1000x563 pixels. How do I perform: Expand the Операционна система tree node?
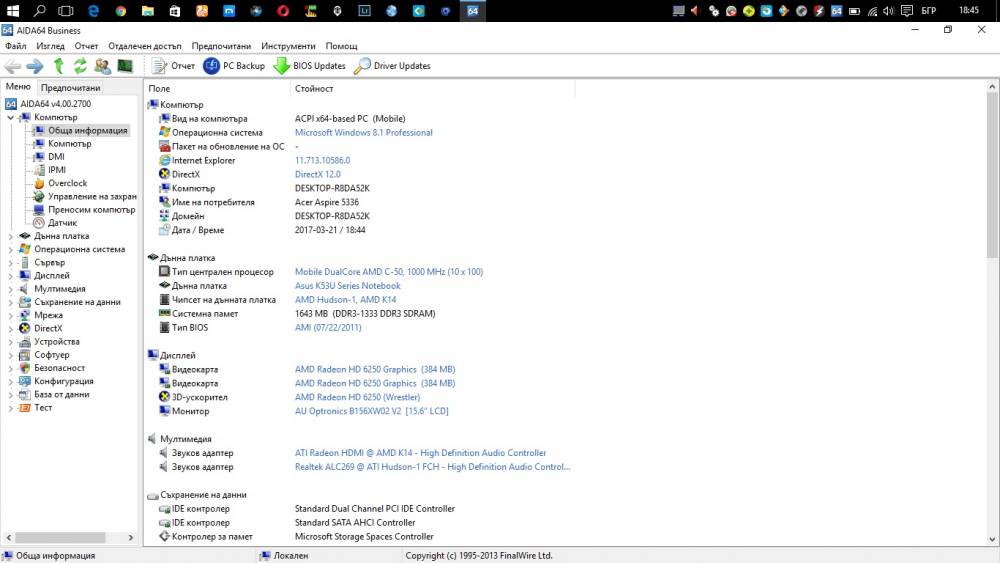[x=10, y=249]
